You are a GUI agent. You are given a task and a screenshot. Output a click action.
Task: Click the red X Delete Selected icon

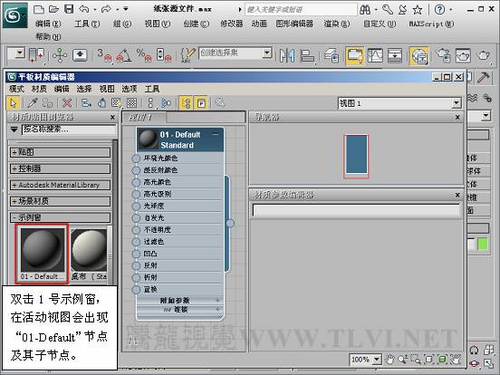(x=67, y=103)
